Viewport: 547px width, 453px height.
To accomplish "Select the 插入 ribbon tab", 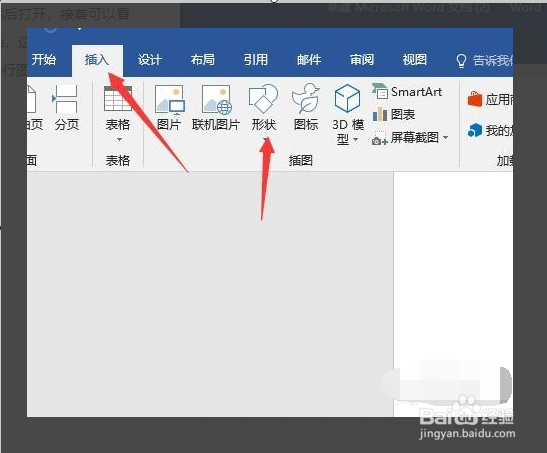I will click(97, 60).
